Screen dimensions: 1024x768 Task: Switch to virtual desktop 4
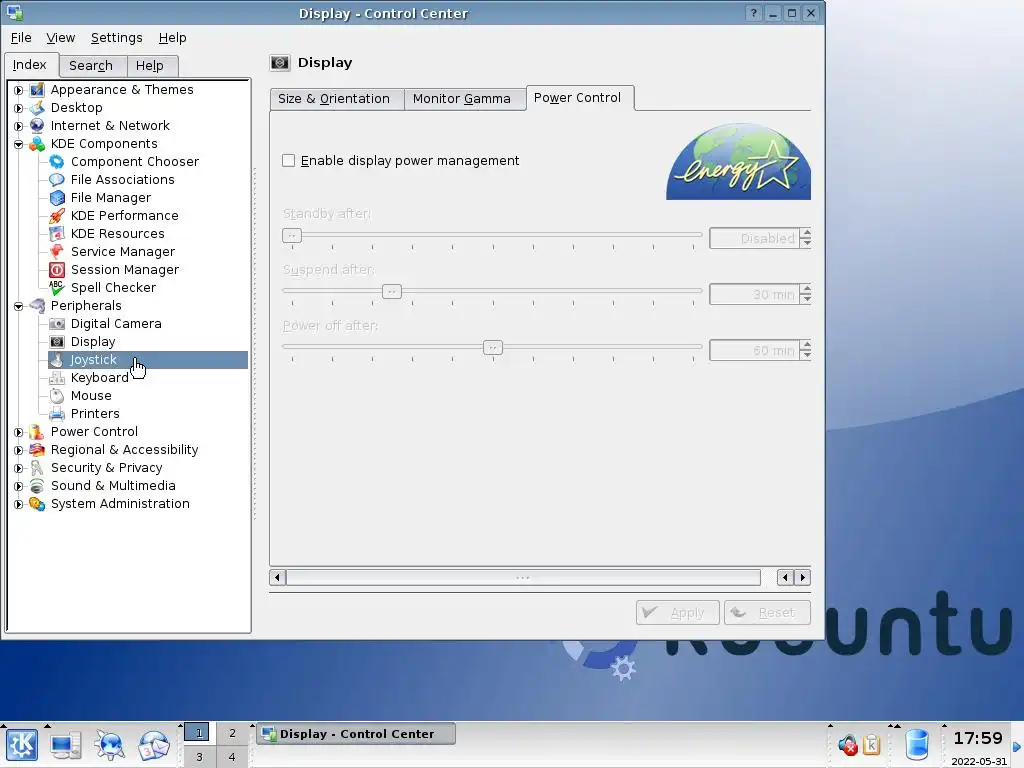tap(232, 757)
